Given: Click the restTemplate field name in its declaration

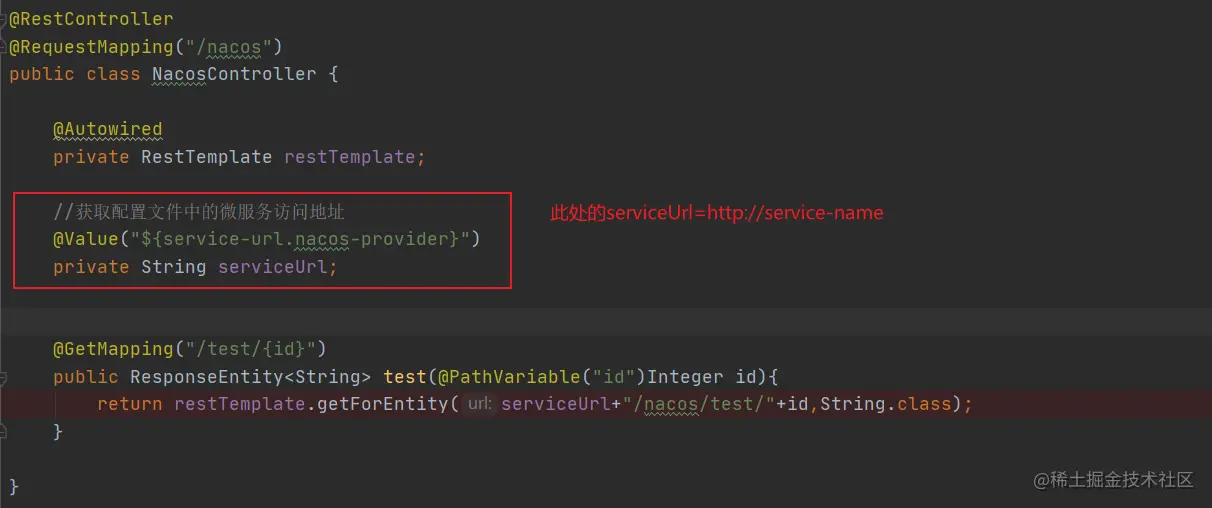Looking at the screenshot, I should point(350,157).
